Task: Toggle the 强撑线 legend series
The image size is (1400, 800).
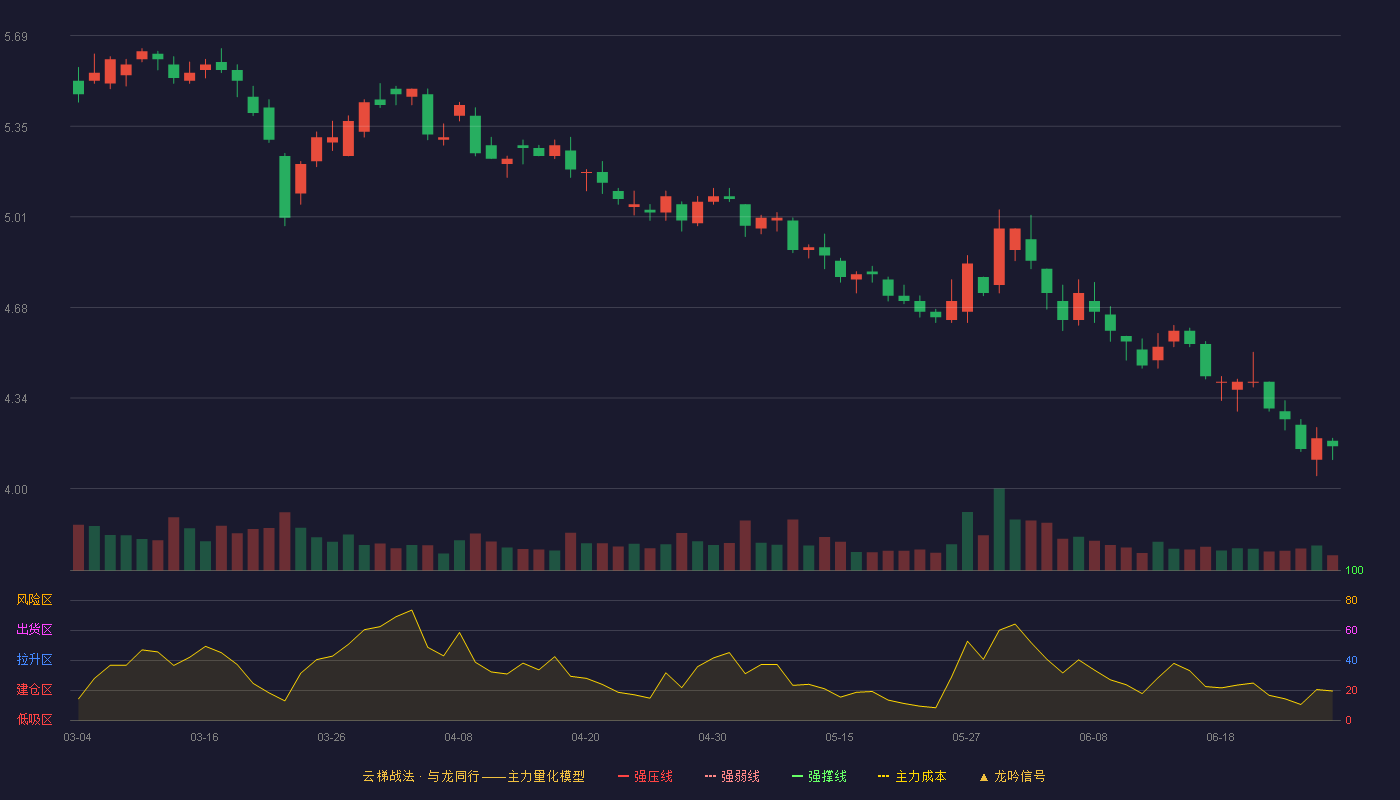Action: [819, 776]
